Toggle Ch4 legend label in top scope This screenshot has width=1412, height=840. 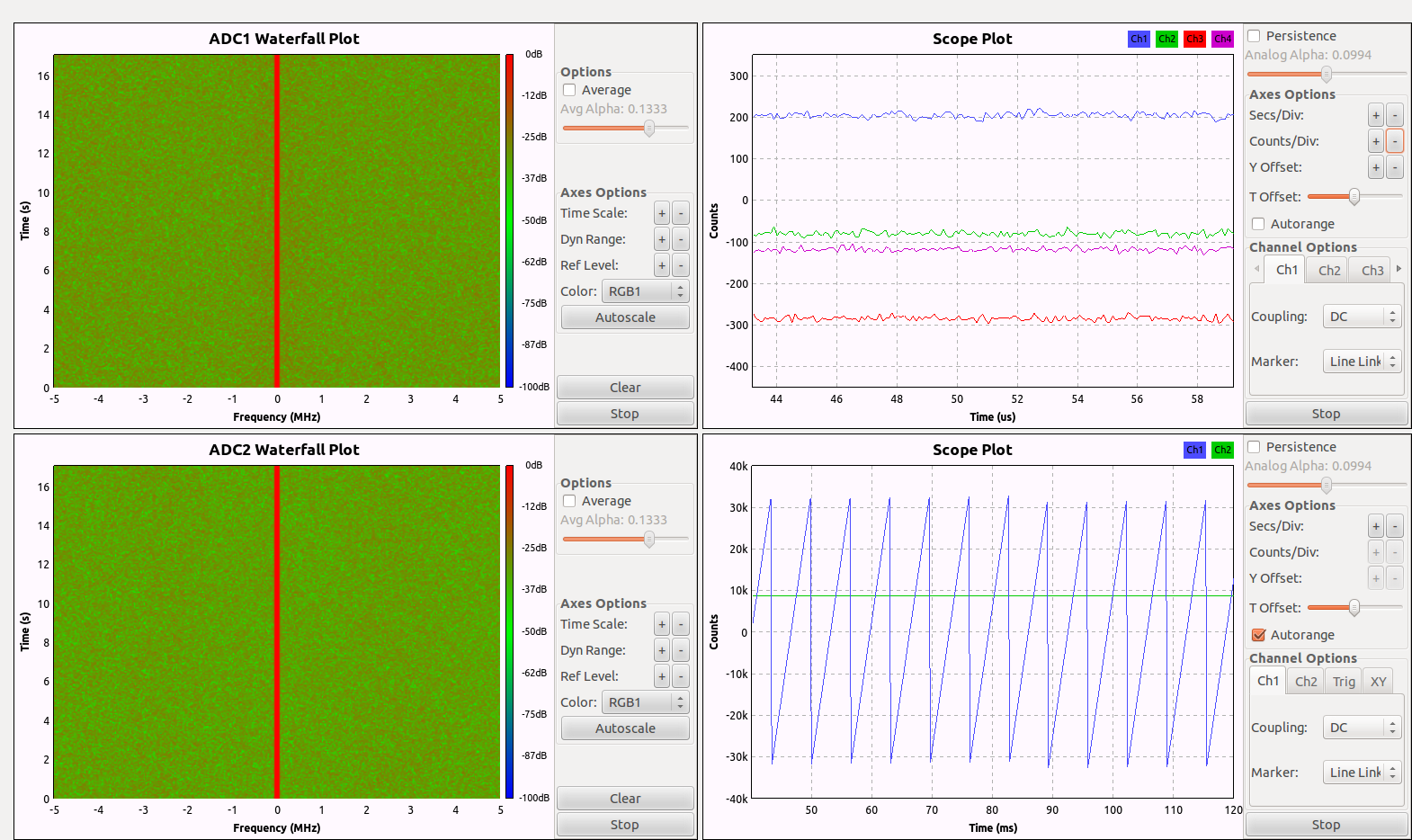click(1222, 39)
